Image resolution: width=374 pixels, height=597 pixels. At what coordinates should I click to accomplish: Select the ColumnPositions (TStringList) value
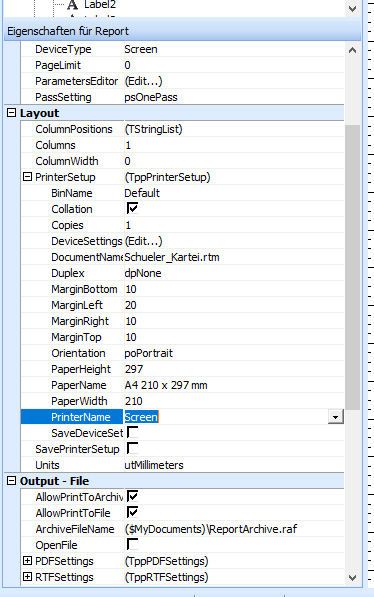153,129
